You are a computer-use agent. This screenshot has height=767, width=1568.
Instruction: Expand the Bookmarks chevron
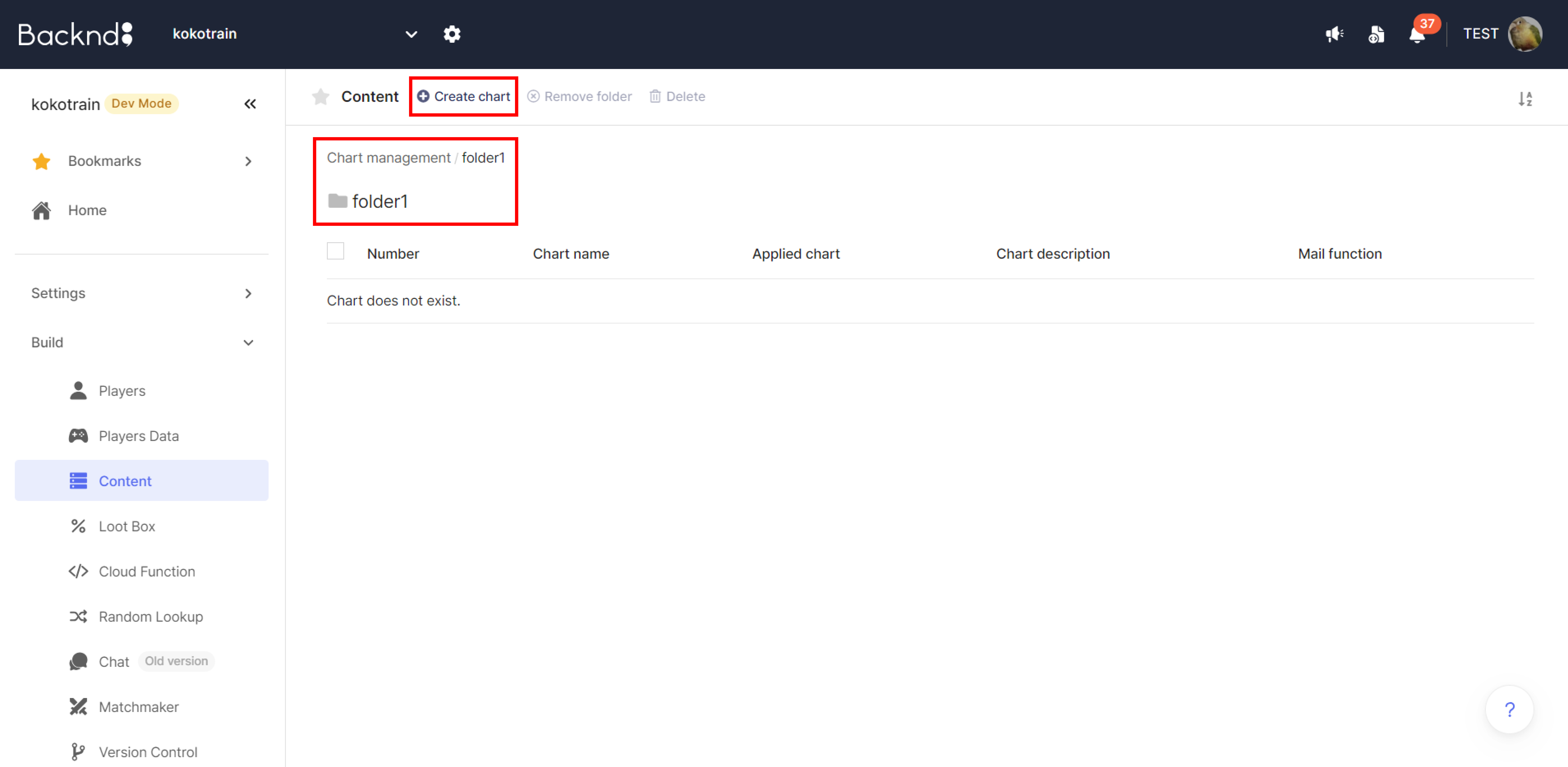pos(248,161)
